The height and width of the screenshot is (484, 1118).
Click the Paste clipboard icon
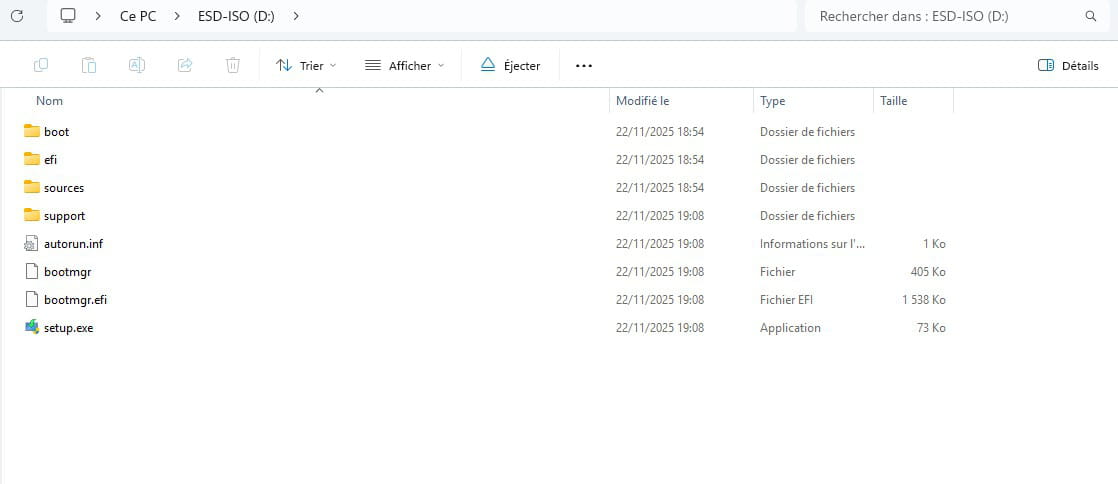pos(89,65)
